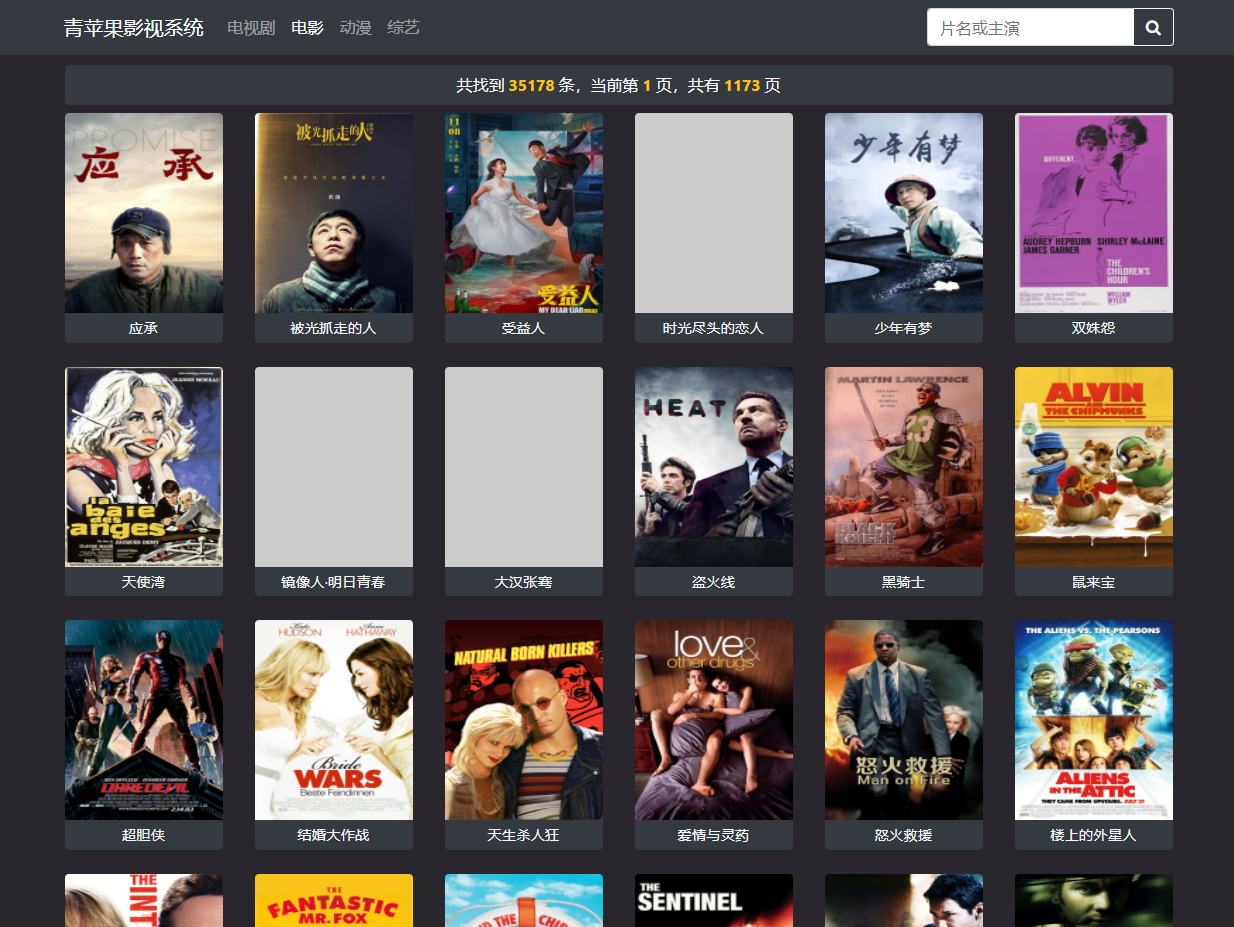Click the 被光抓走的人 title text

point(334,328)
